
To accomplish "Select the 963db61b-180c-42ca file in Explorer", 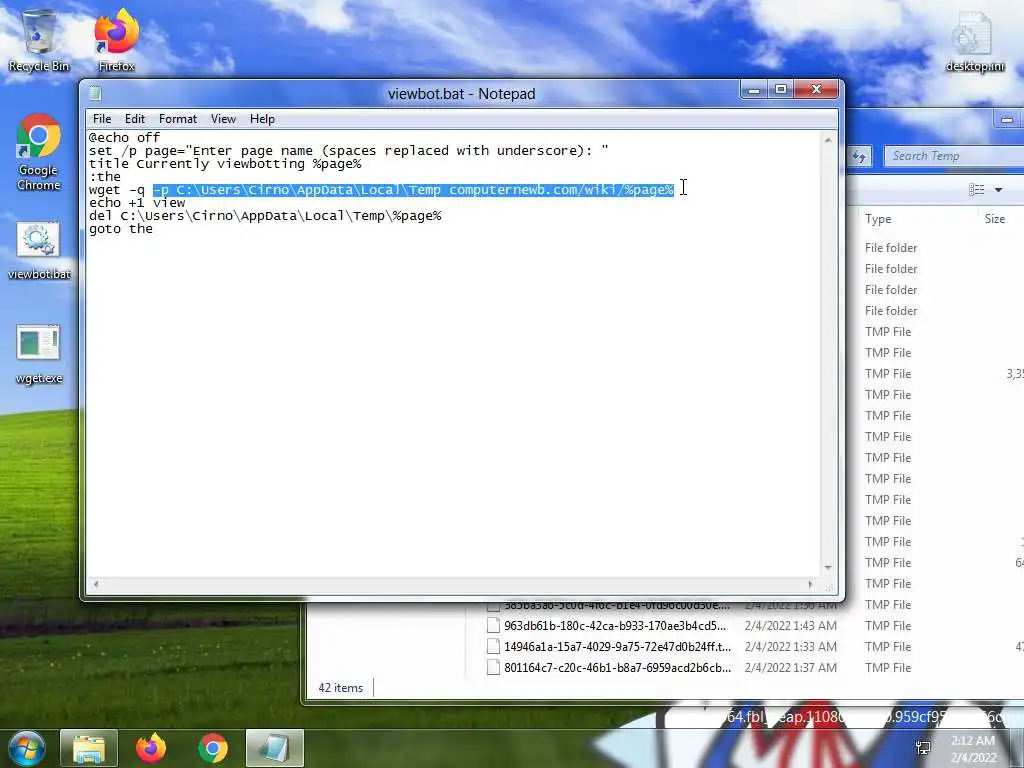I will tap(615, 626).
